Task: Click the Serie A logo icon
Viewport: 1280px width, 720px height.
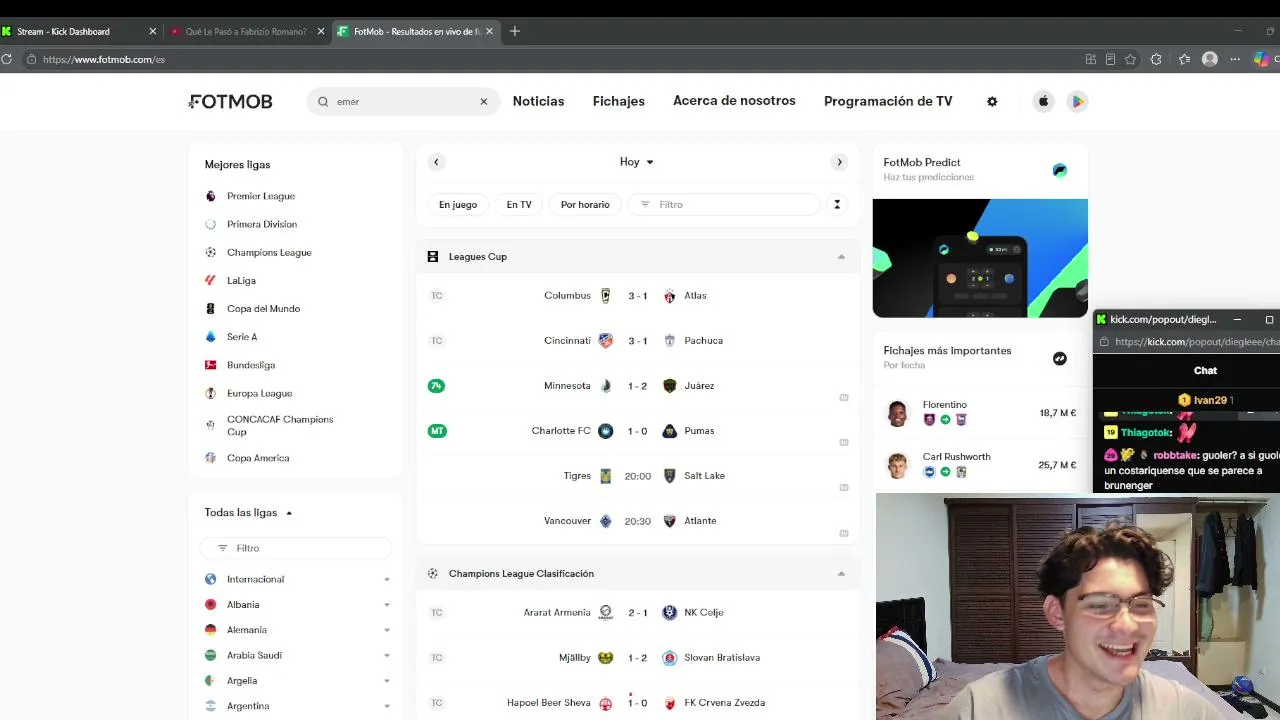Action: pyautogui.click(x=210, y=337)
